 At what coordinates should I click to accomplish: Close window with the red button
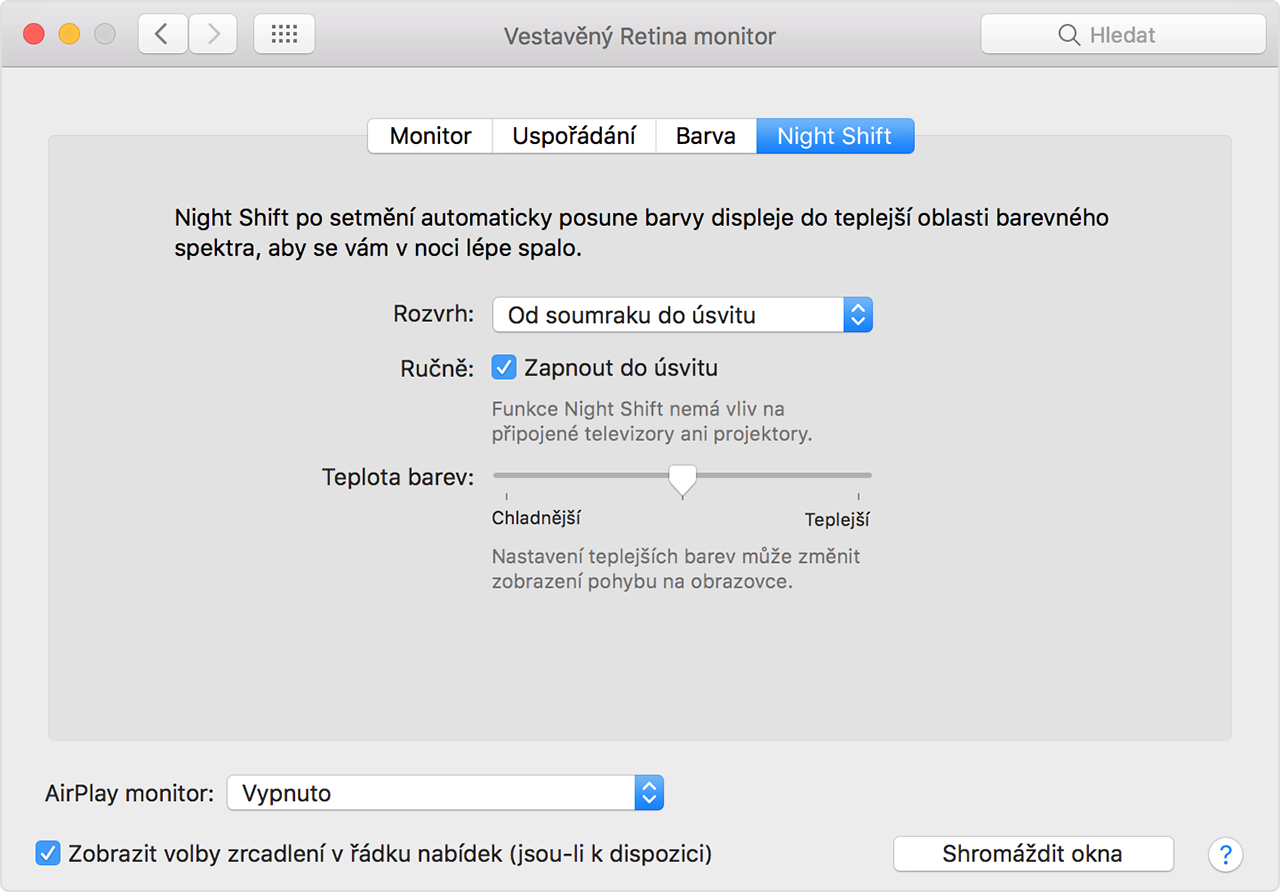(34, 35)
